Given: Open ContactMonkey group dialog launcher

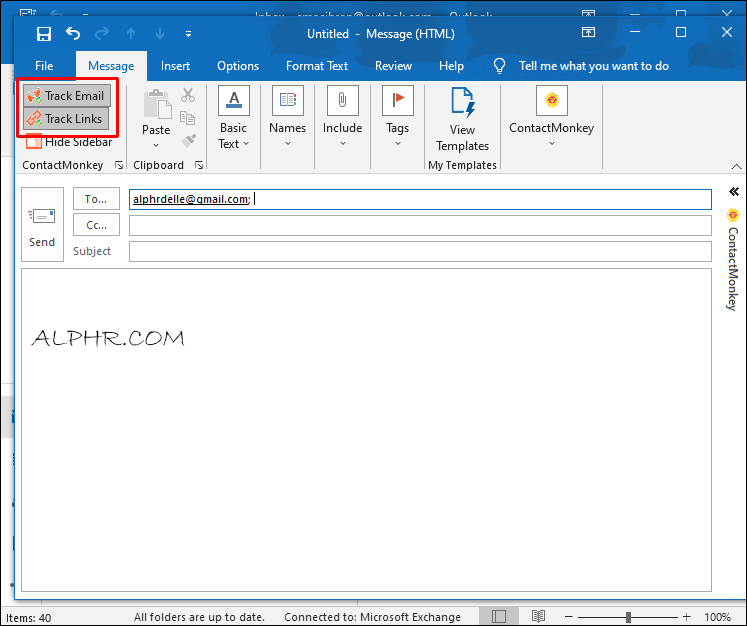Looking at the screenshot, I should point(119,165).
